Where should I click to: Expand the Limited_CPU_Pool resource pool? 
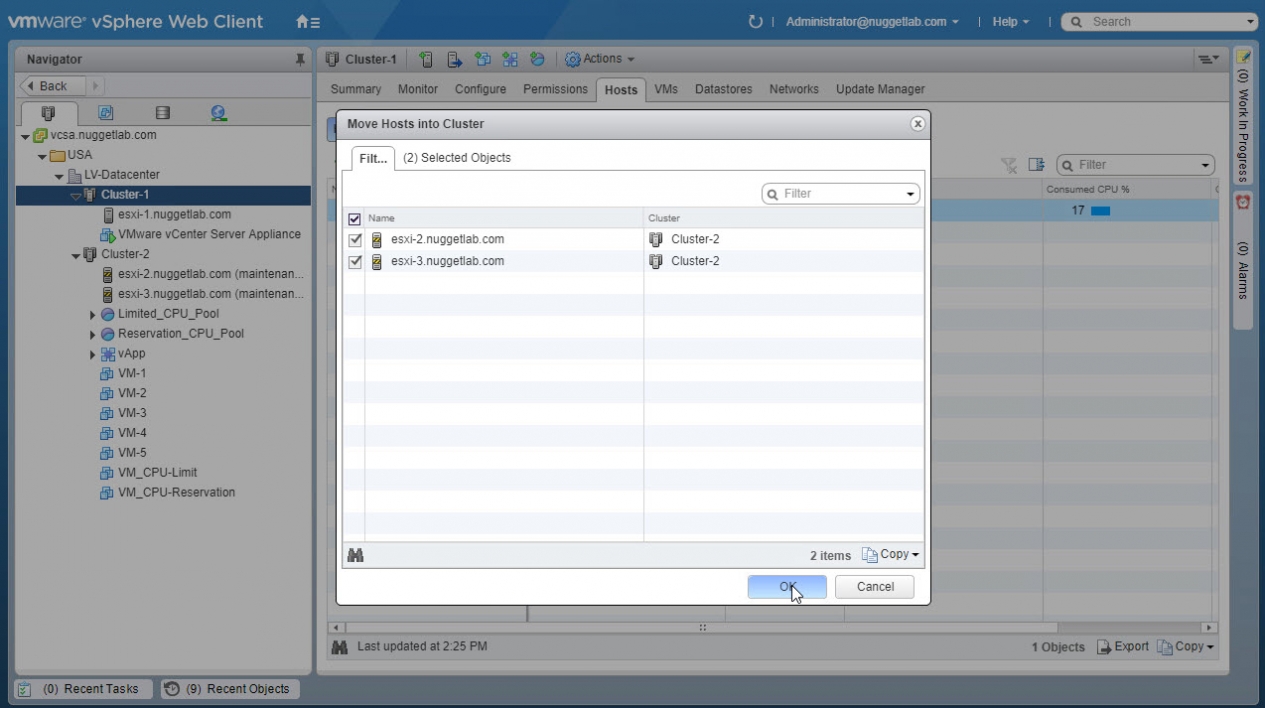point(93,314)
